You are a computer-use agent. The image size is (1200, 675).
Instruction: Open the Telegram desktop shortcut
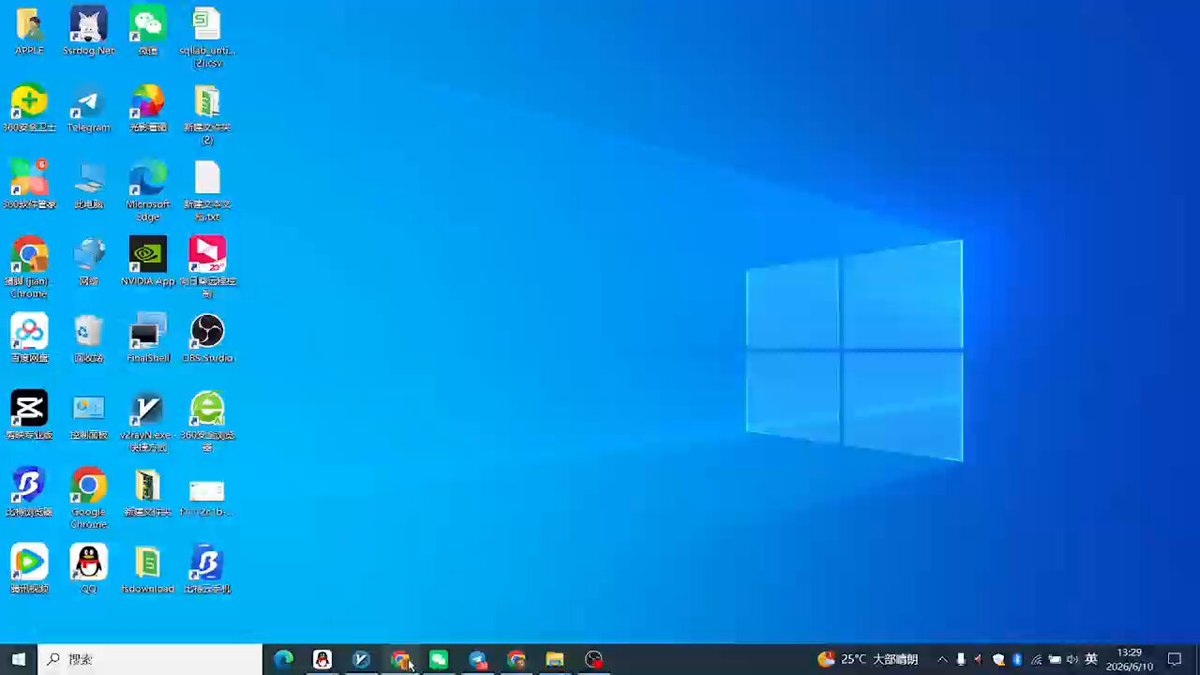pyautogui.click(x=88, y=108)
